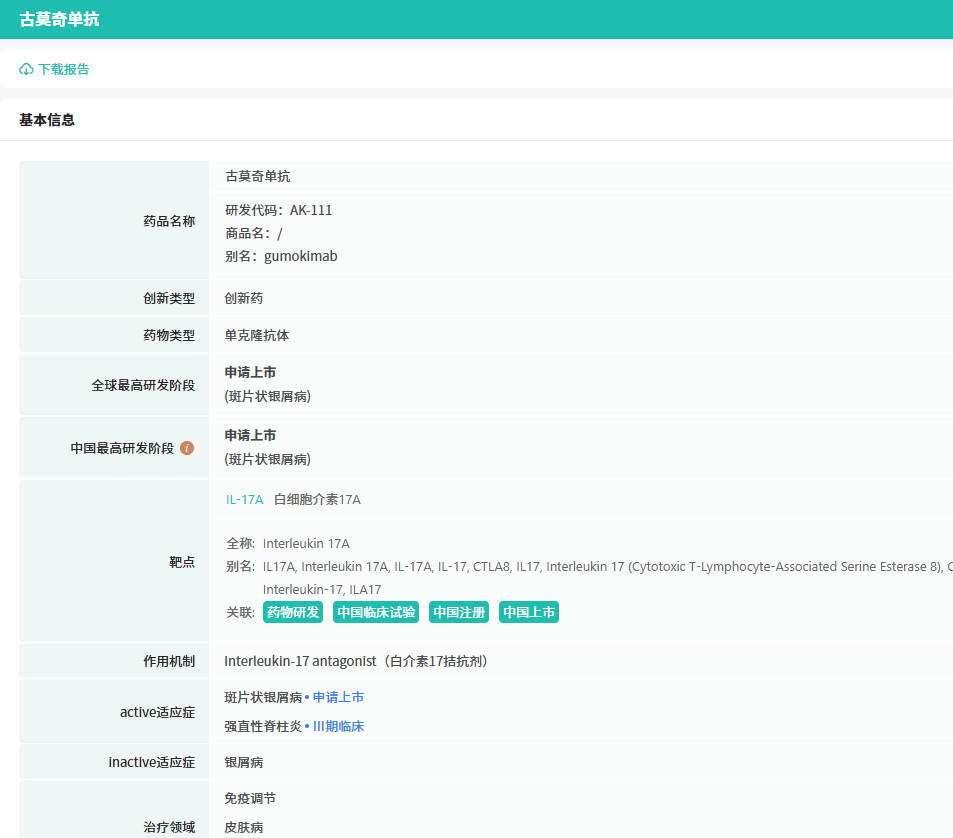
Task: Click 申请上市 link next to active 斑片状银屑病
Action: coord(338,697)
